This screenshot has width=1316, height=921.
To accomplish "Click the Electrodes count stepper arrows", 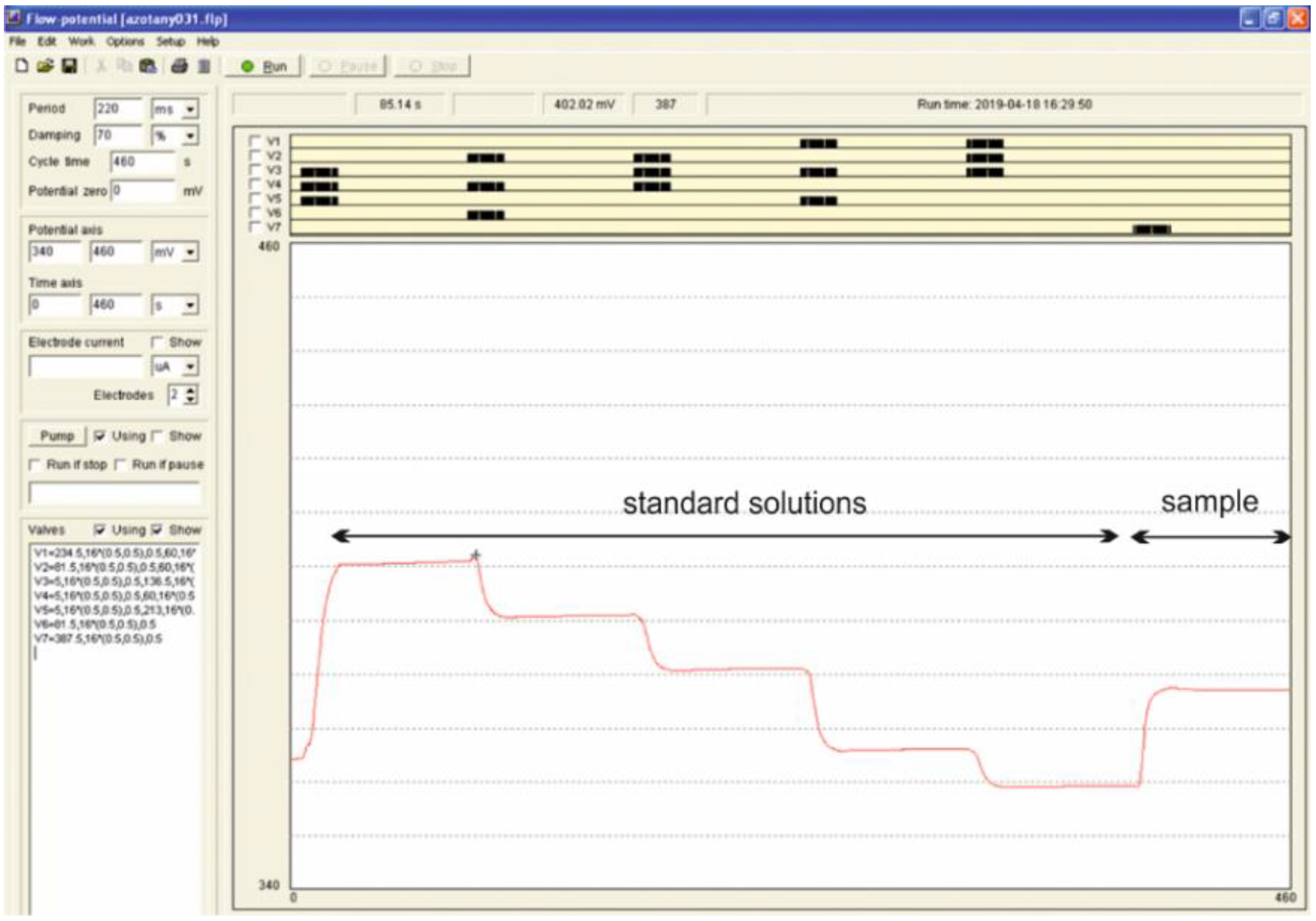I will point(191,395).
